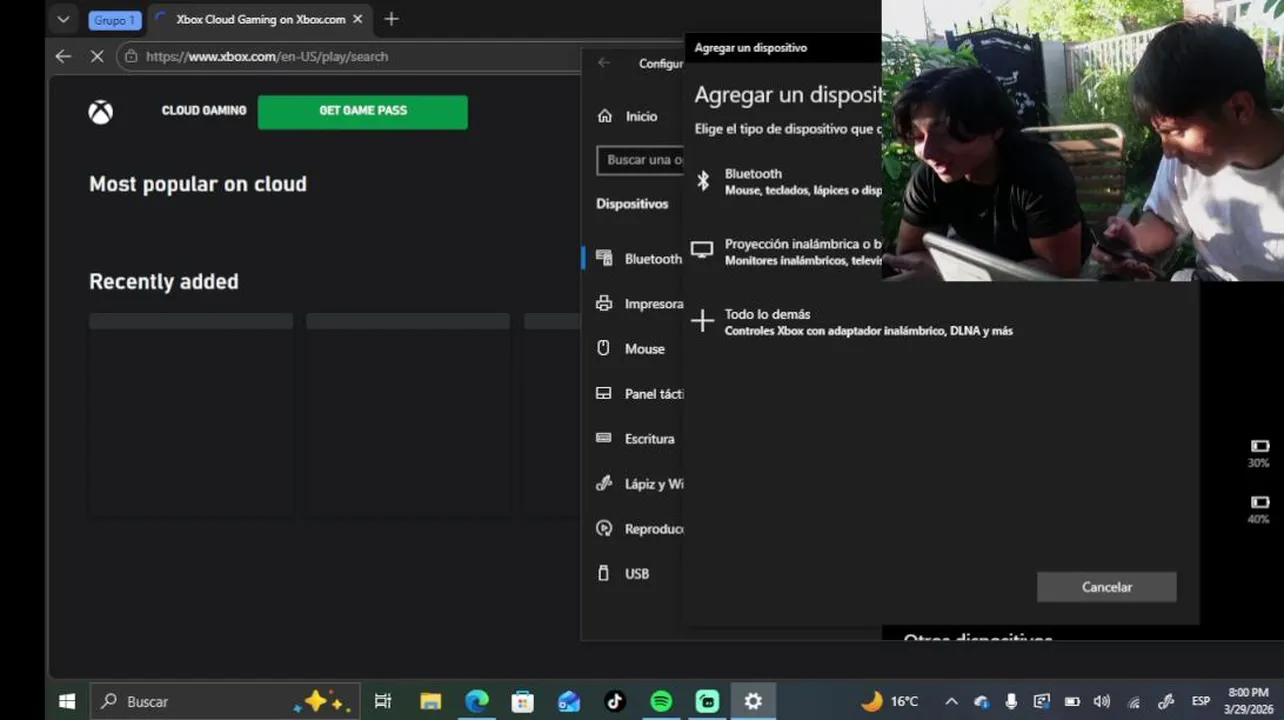Click the Xbox logo icon

[x=100, y=112]
